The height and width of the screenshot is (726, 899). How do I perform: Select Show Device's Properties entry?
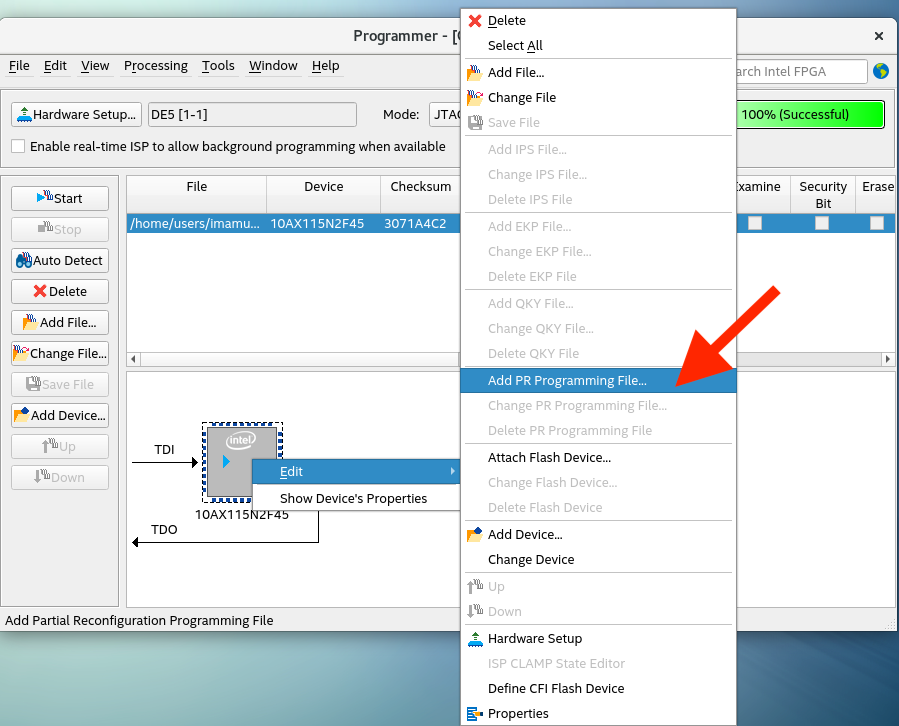pos(356,499)
